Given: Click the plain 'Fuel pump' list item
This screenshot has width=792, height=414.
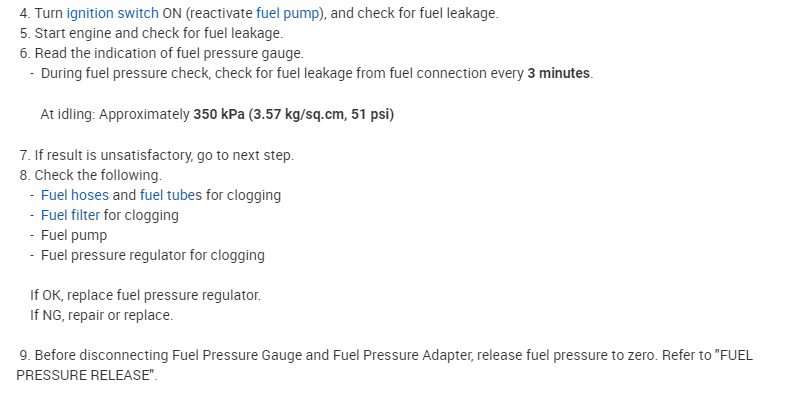Looking at the screenshot, I should 74,235.
